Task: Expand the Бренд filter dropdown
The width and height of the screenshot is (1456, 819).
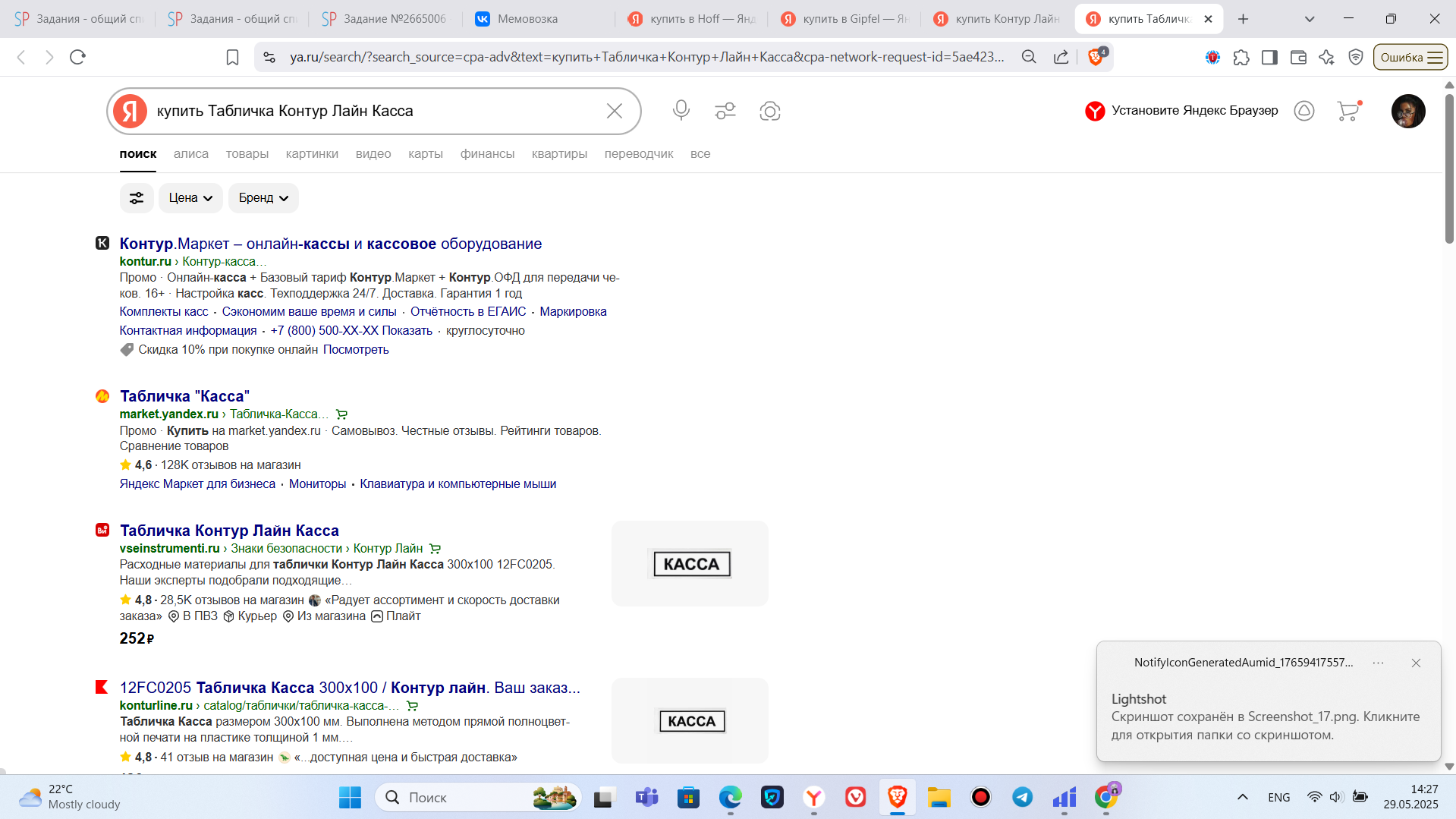Action: pos(263,198)
